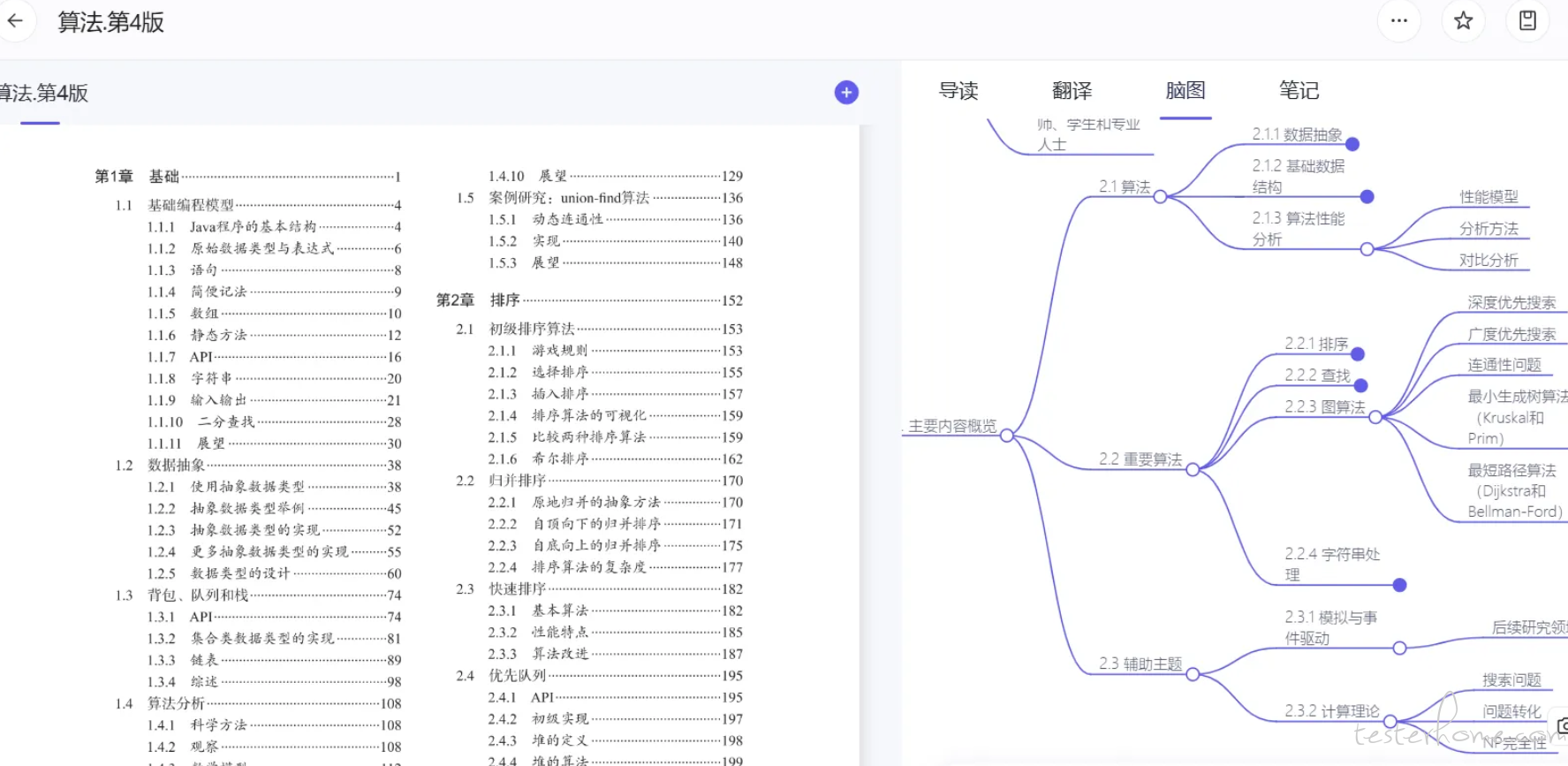The height and width of the screenshot is (766, 1568).
Task: Collapse the 2.2.3 图算法 node
Action: coord(1375,417)
